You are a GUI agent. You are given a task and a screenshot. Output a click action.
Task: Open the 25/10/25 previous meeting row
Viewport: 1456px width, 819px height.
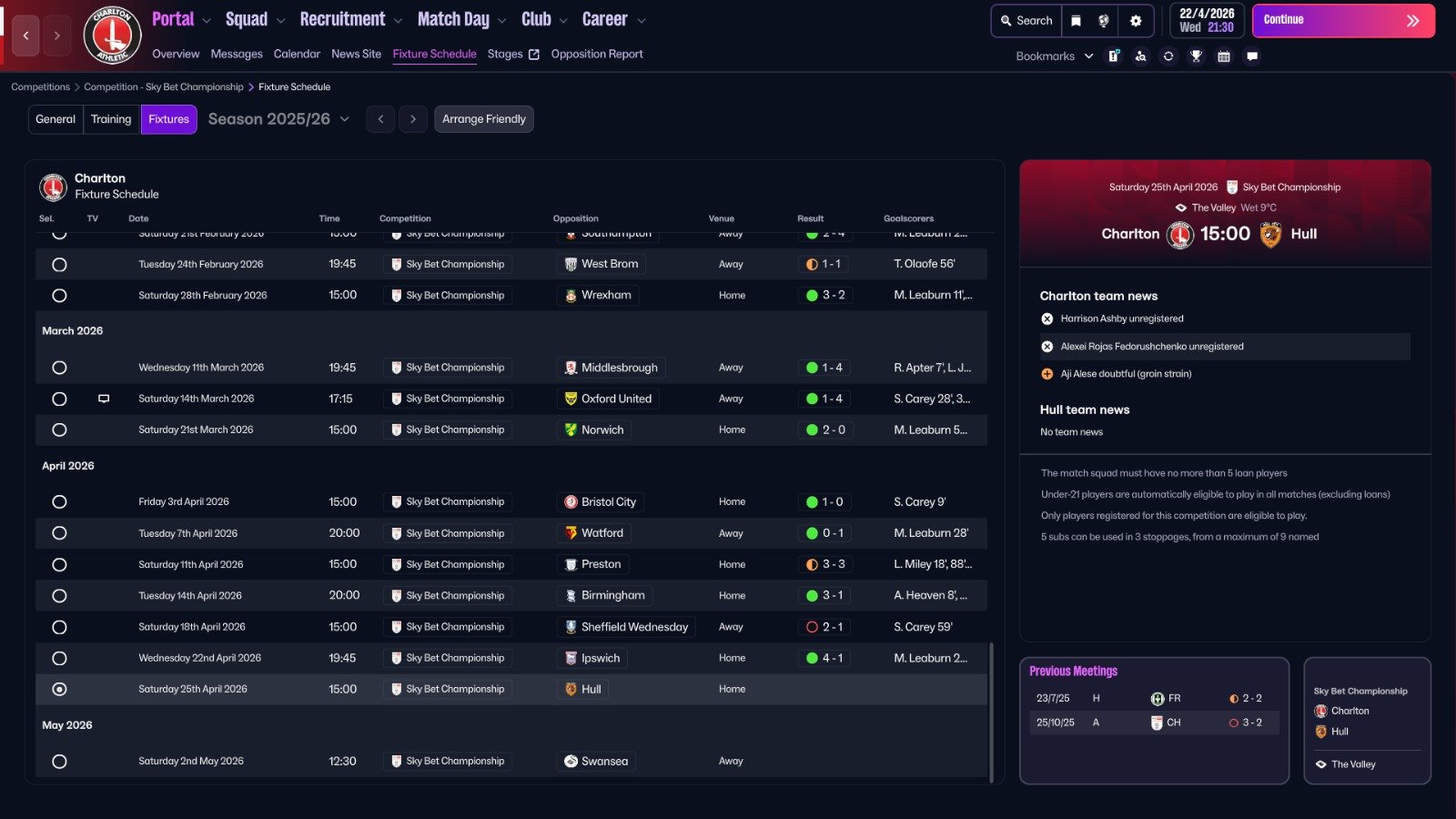[1154, 723]
